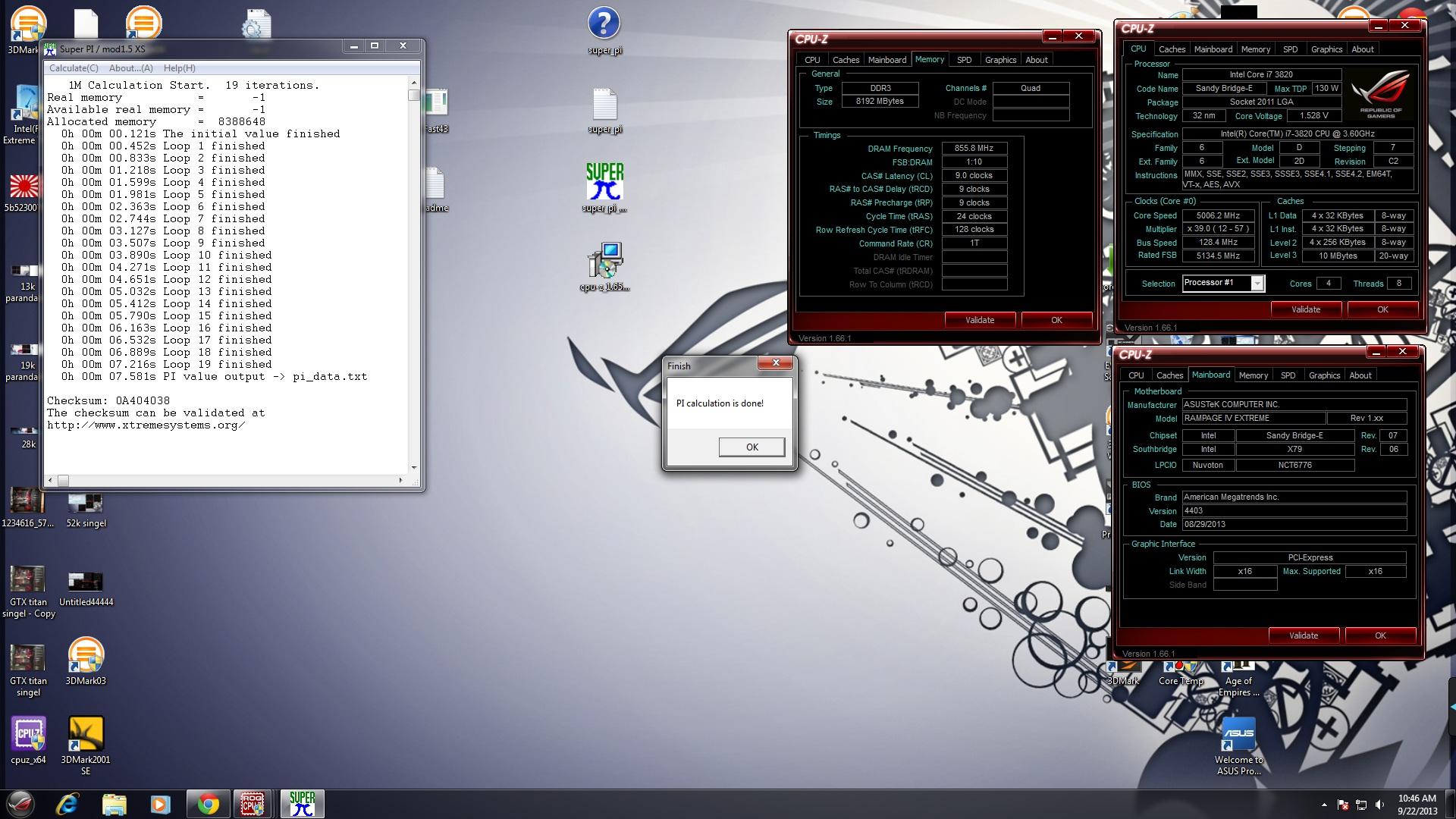Click the Checksum: 0A404038 line in Super PI
The height and width of the screenshot is (819, 1456).
point(108,400)
